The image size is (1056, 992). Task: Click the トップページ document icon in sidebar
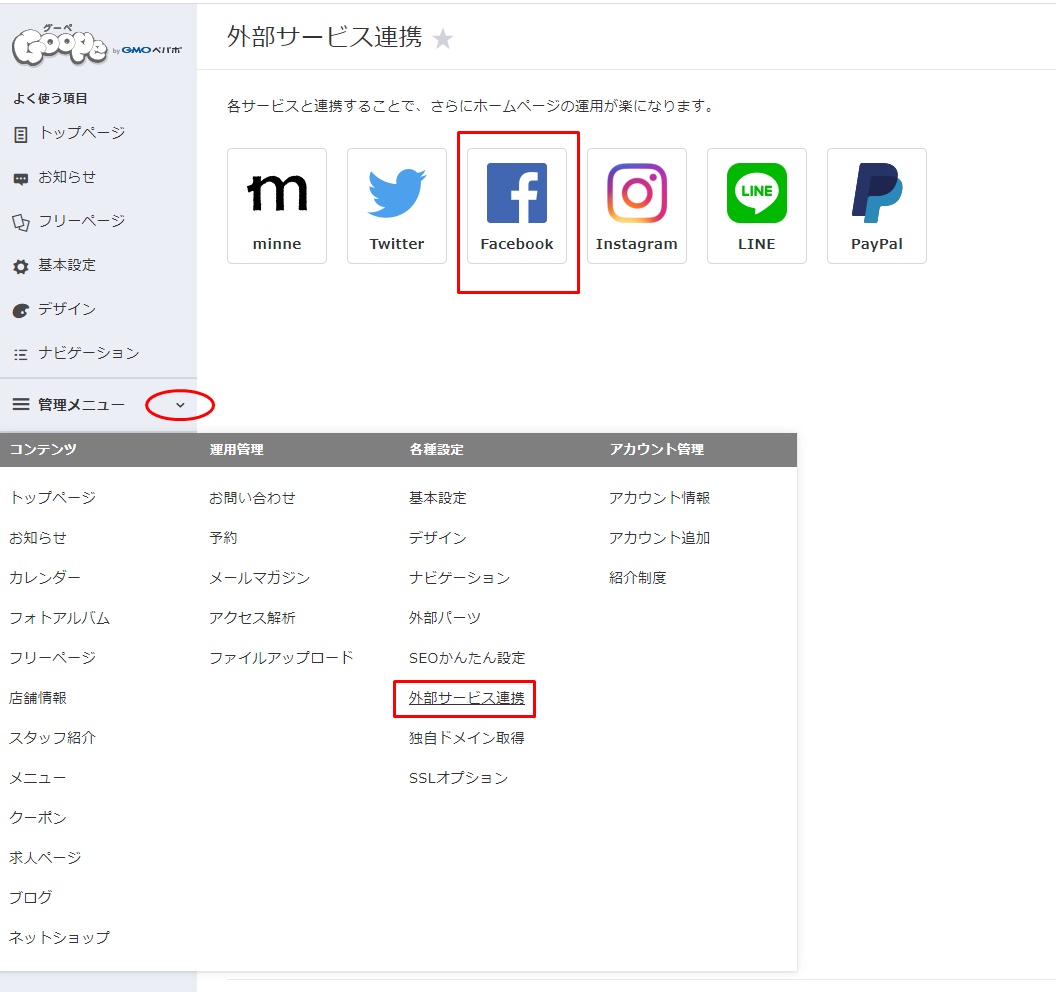[x=21, y=135]
